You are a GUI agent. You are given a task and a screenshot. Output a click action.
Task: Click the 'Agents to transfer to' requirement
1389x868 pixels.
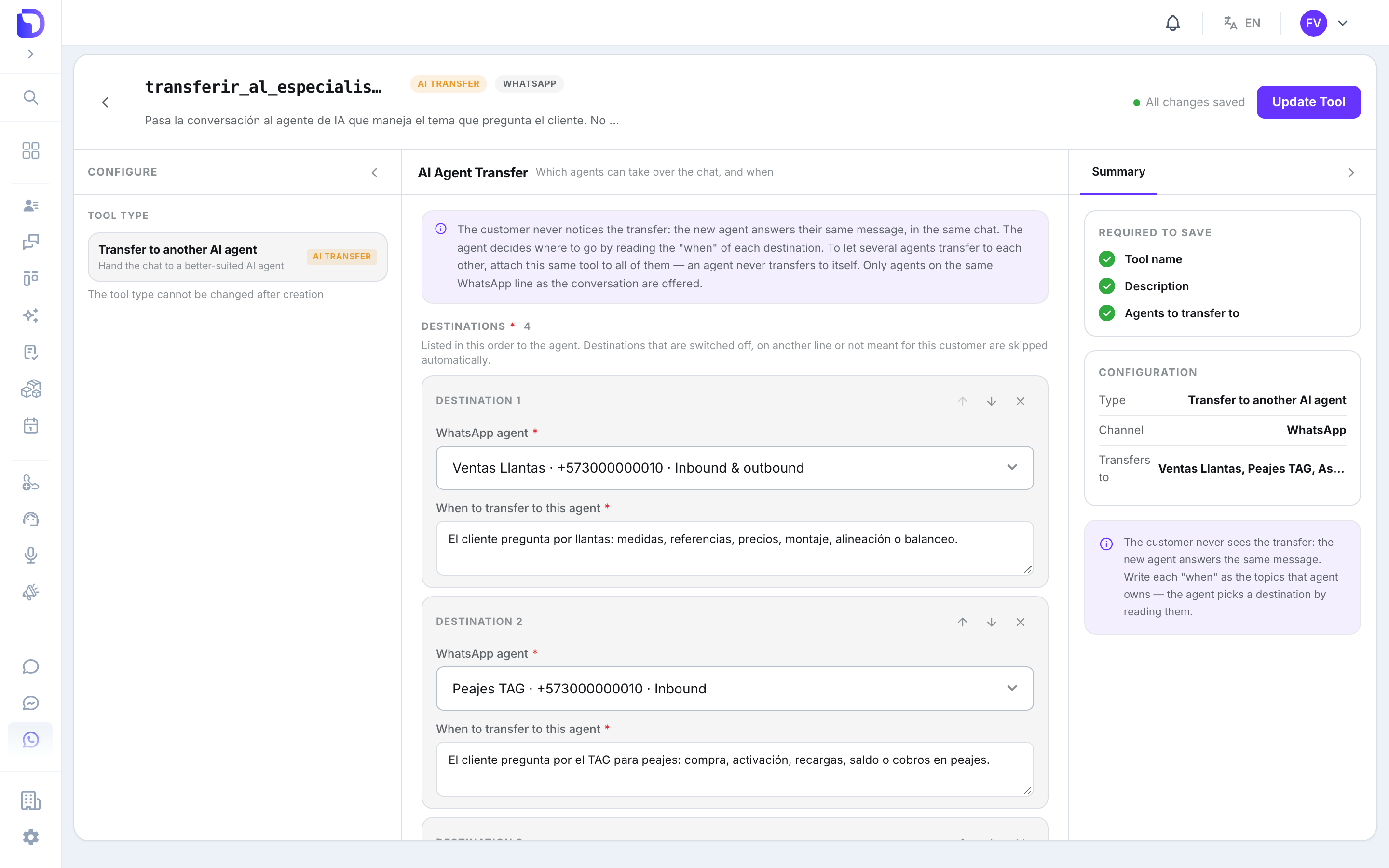pyautogui.click(x=1181, y=313)
